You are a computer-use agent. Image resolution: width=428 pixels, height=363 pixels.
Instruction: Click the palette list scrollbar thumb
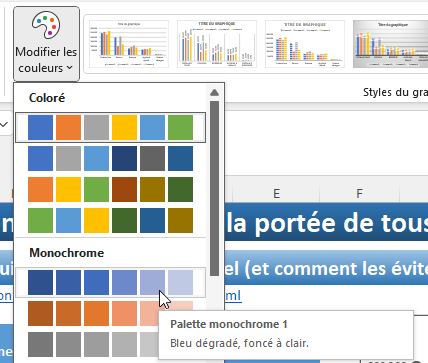(x=214, y=188)
